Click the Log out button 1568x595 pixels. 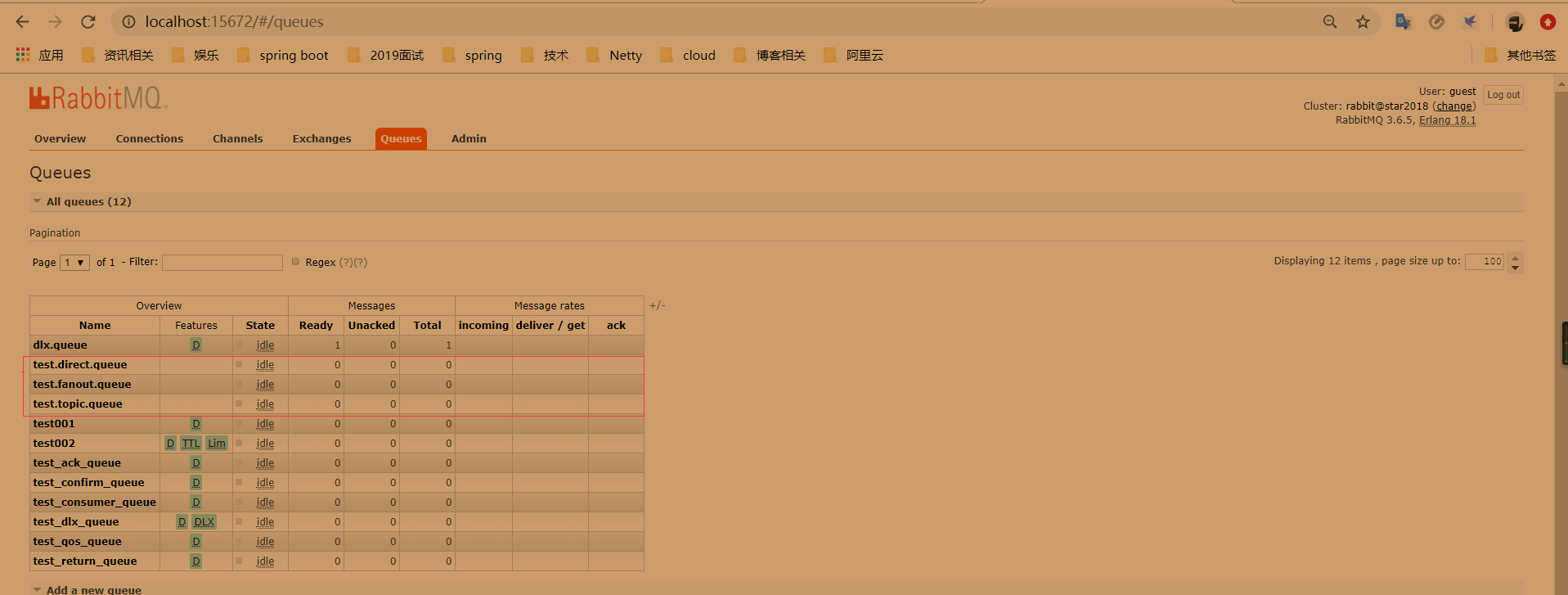click(x=1503, y=95)
